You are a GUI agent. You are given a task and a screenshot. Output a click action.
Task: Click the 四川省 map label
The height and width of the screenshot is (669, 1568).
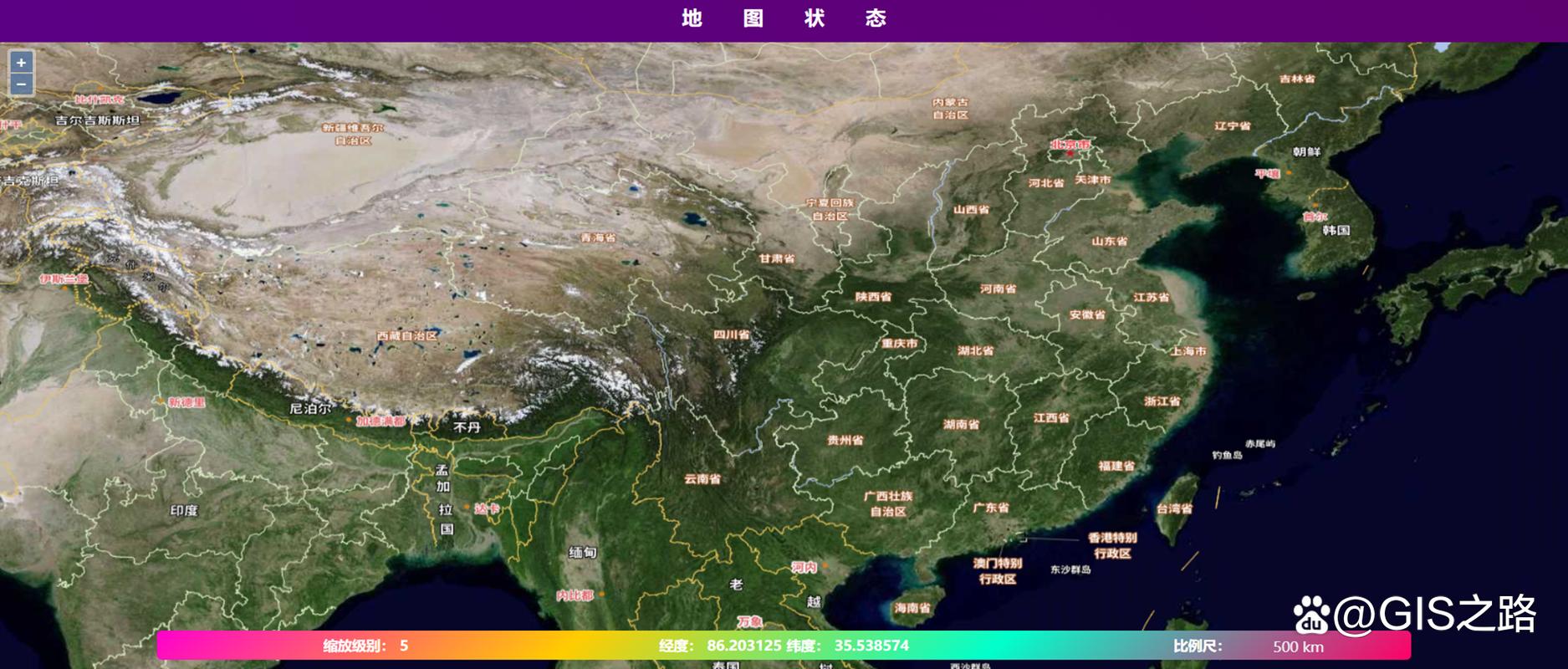point(731,334)
